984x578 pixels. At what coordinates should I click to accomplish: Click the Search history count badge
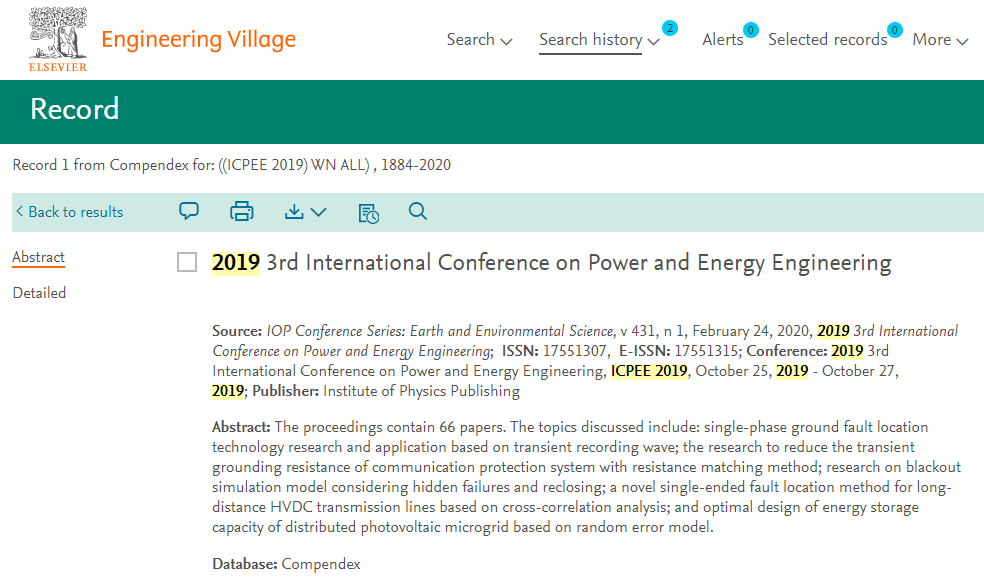(670, 28)
